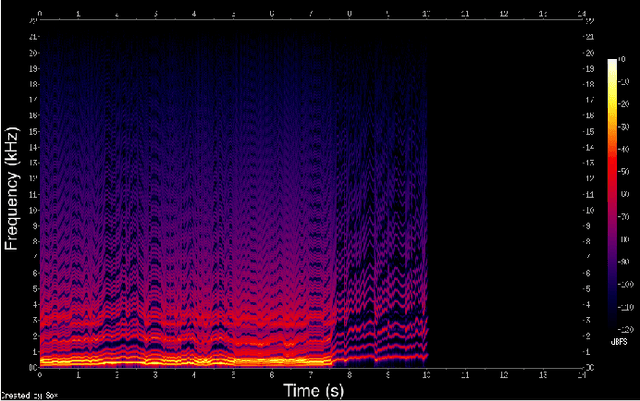640x401 pixels.
Task: Click the 14 second mark on bottom time axis
Action: coord(580,374)
